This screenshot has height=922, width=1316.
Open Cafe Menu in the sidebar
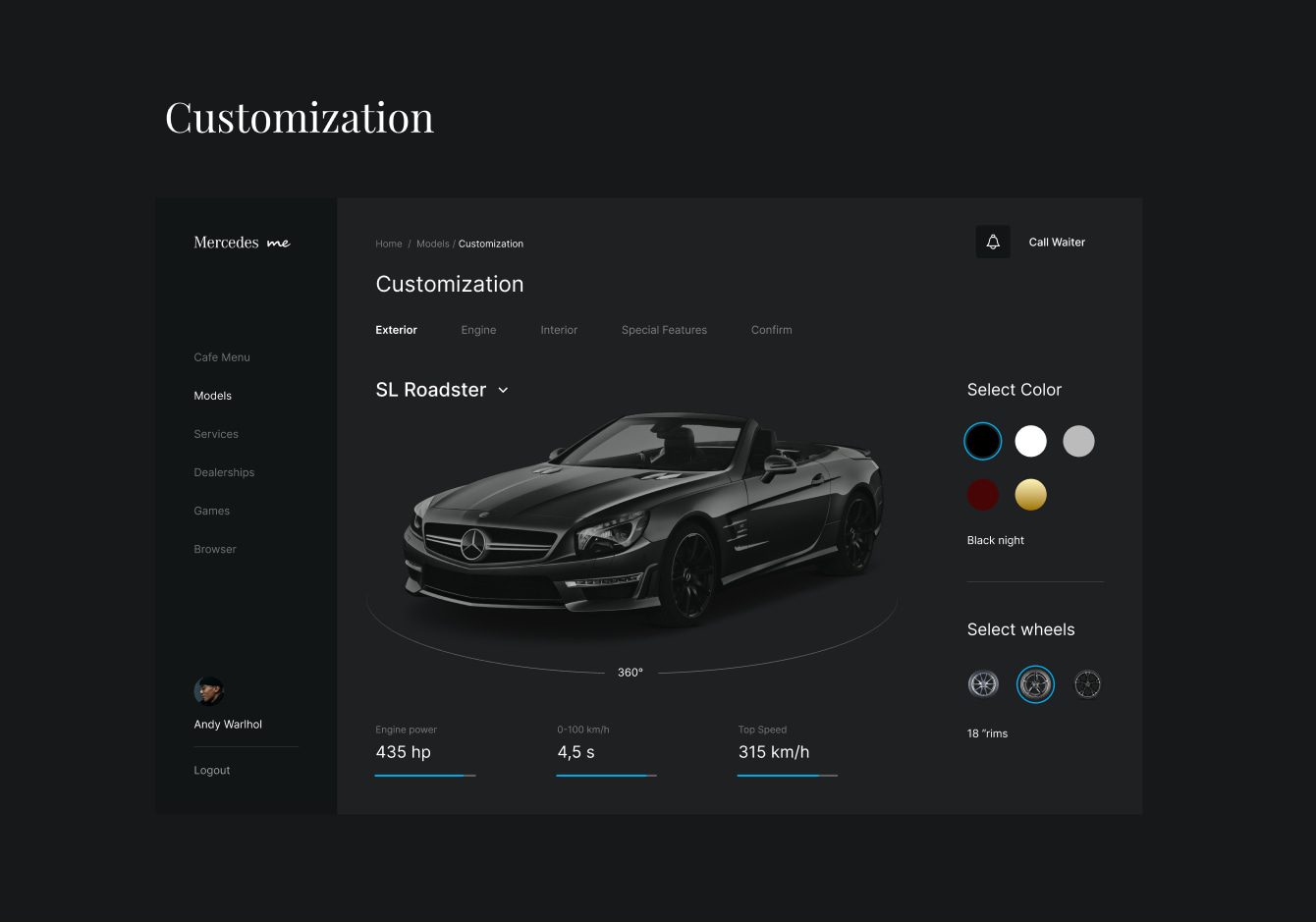(222, 357)
